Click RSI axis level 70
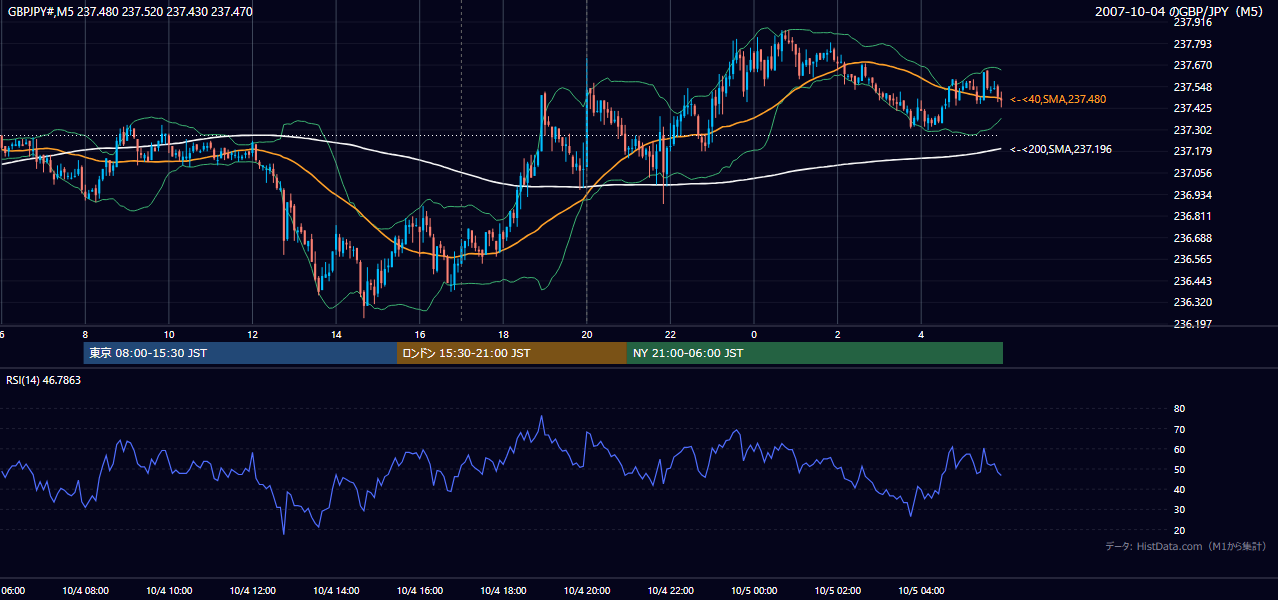This screenshot has height=600, width=1278. click(x=1179, y=429)
